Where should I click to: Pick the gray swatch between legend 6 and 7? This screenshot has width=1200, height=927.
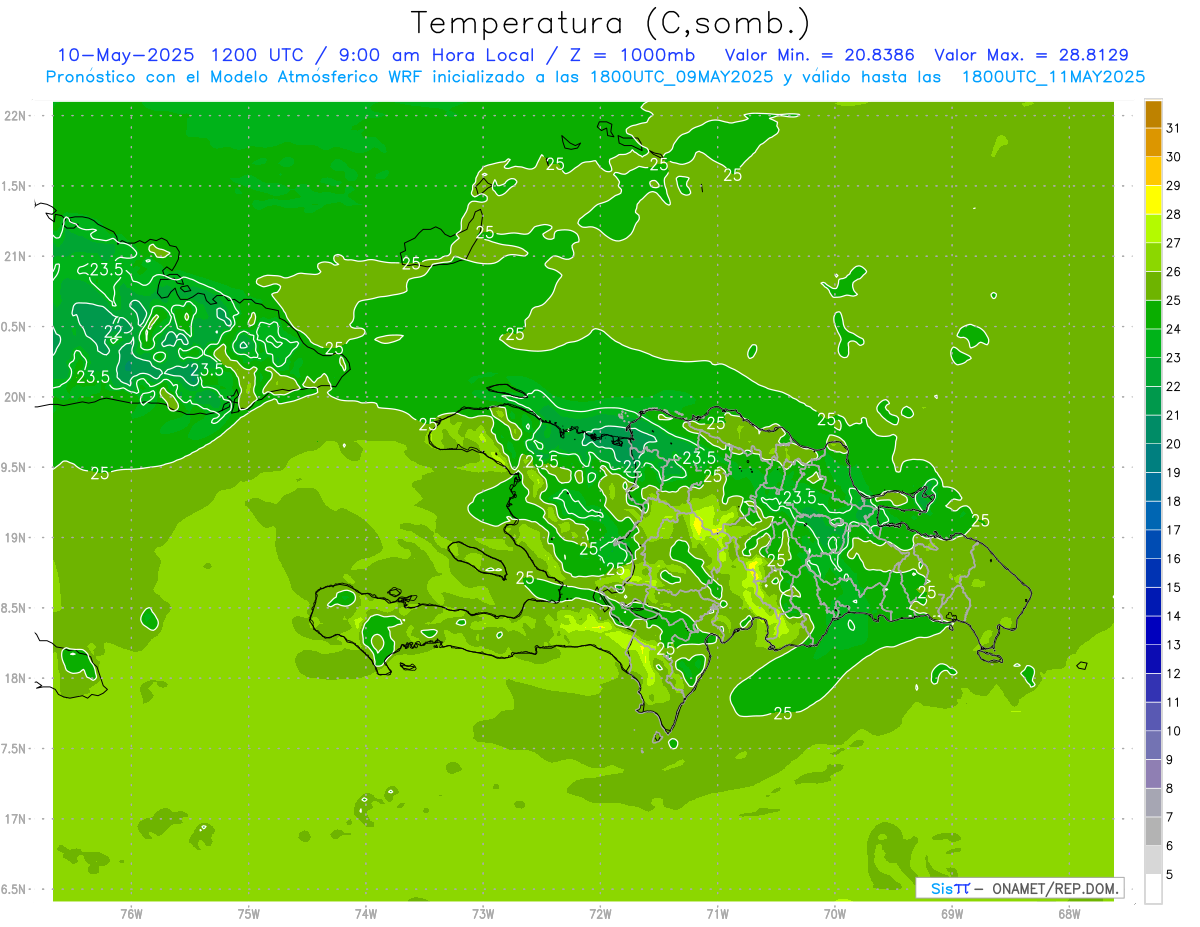point(1153,831)
